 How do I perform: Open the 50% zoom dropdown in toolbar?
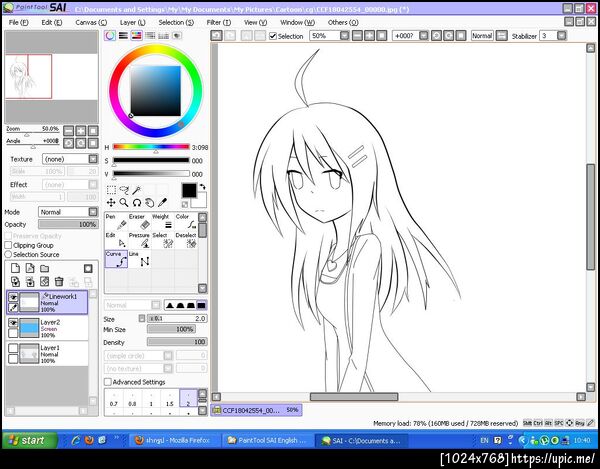(x=345, y=36)
